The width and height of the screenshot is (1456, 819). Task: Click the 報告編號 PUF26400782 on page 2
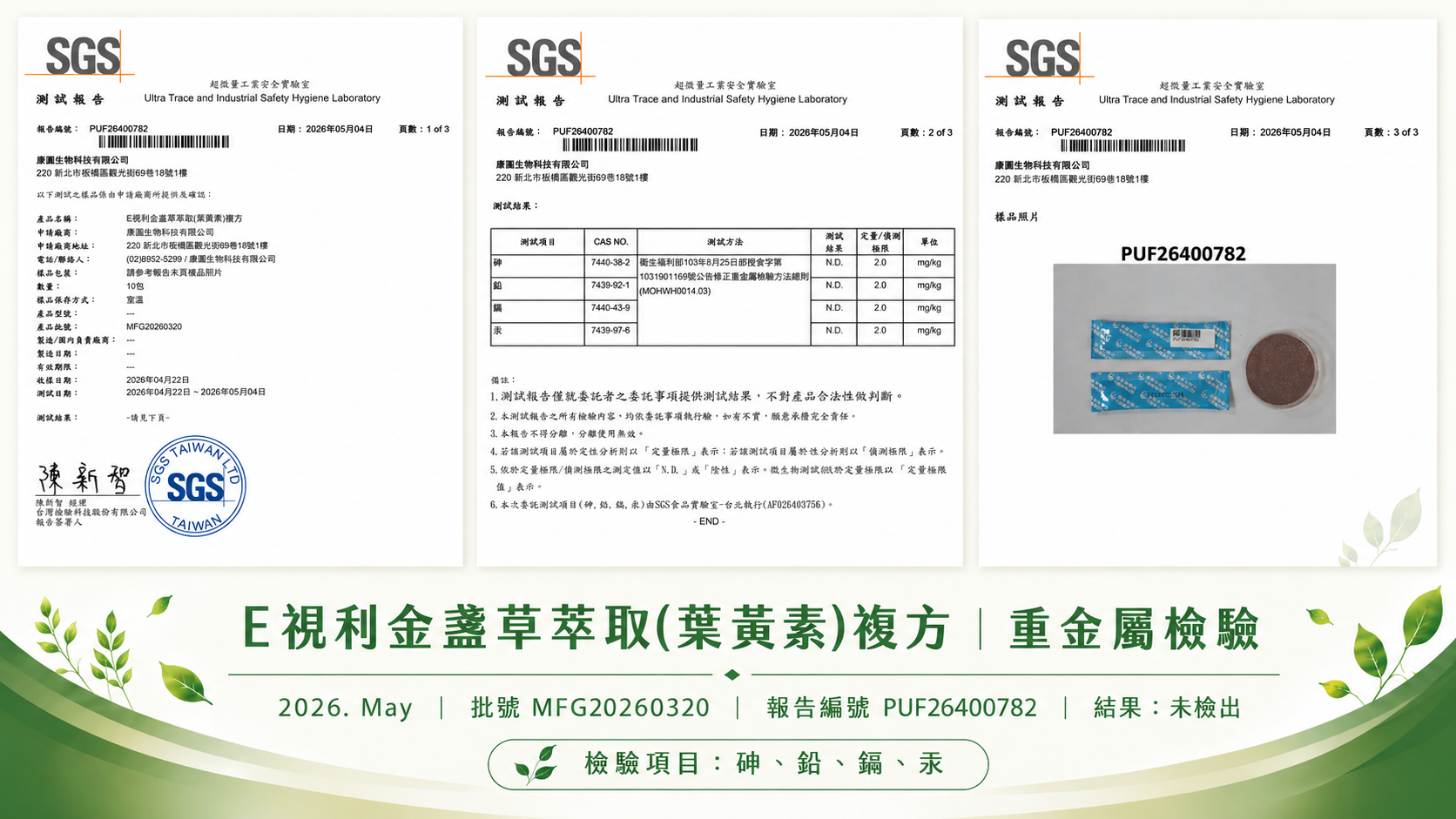point(555,131)
